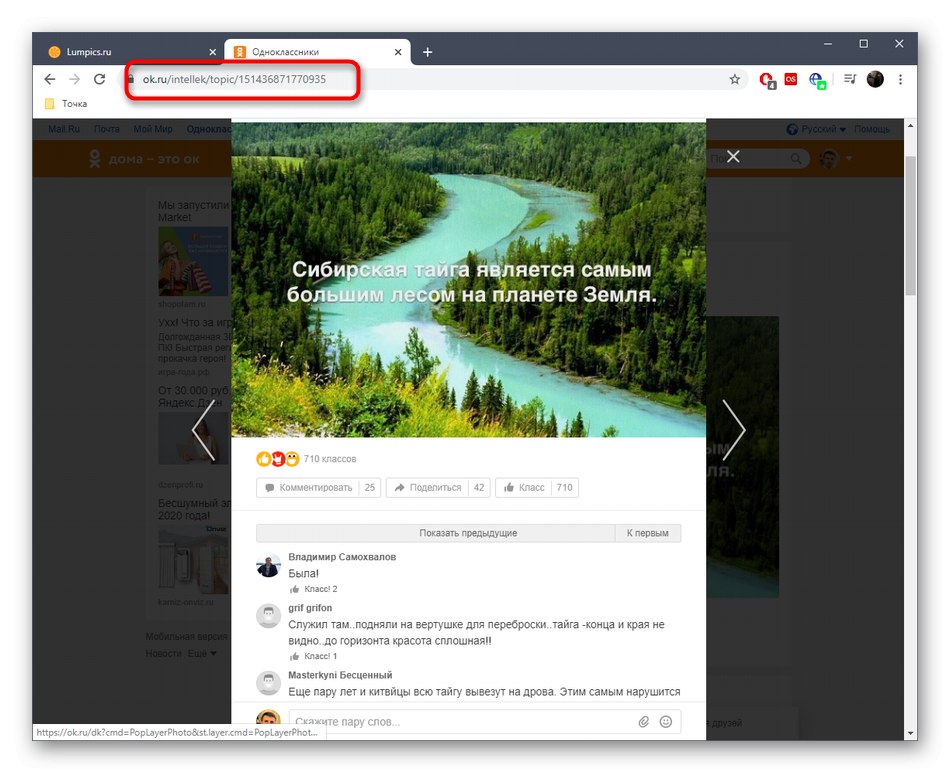
Task: Bookmark this page with the star icon
Action: pyautogui.click(x=734, y=79)
